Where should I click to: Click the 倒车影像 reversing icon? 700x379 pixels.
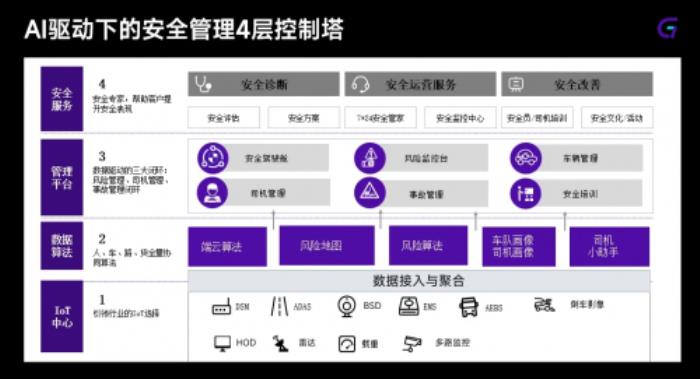[x=544, y=305]
